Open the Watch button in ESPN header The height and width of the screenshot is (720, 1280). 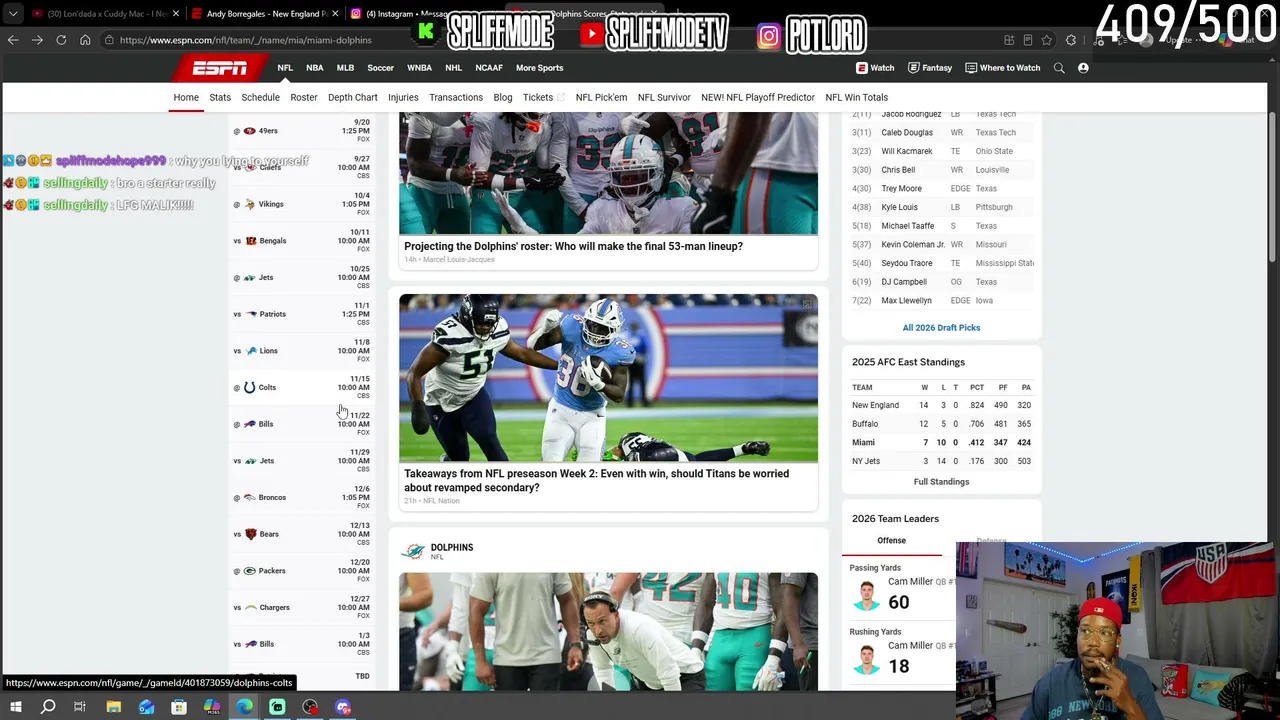(x=875, y=68)
